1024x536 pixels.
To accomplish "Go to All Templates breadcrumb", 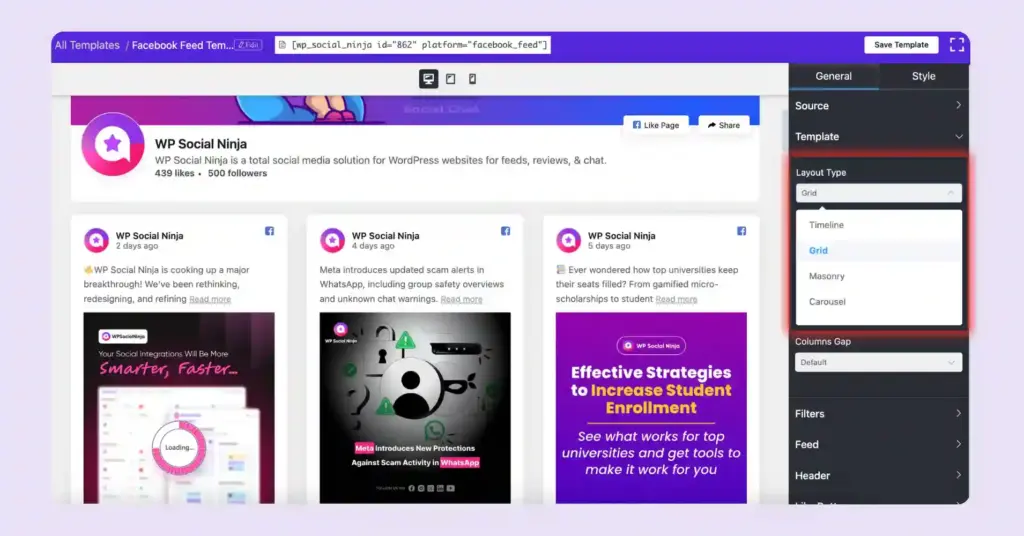I will pos(88,45).
